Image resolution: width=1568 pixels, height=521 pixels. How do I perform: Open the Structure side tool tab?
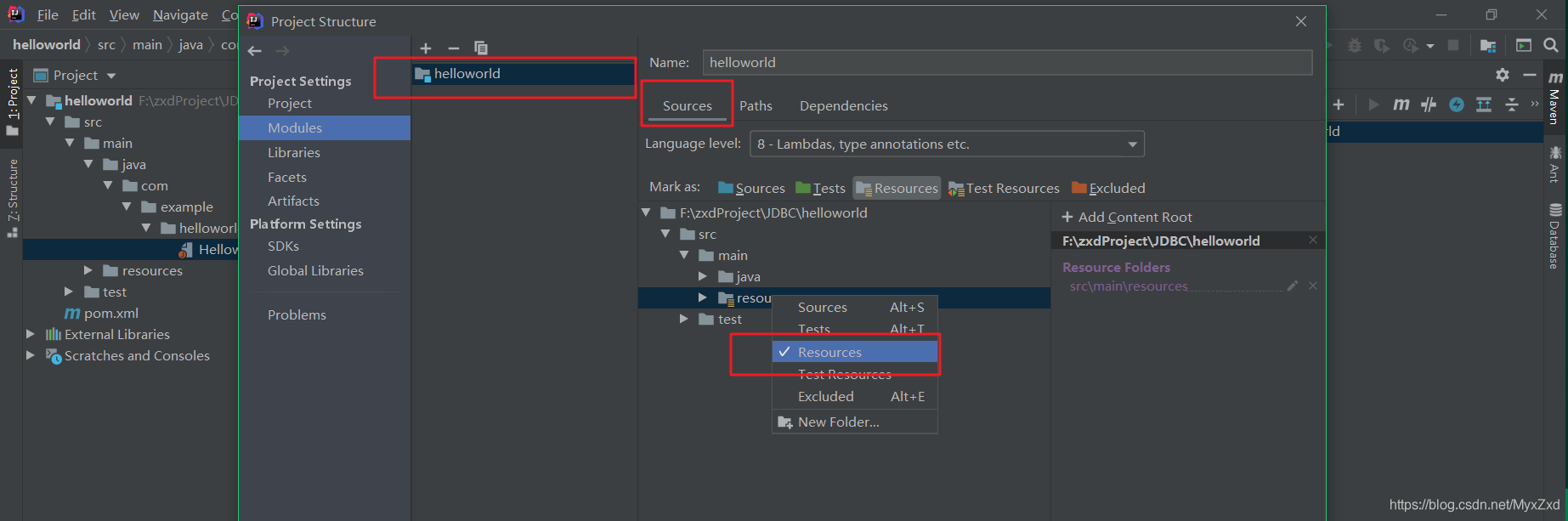coord(12,198)
